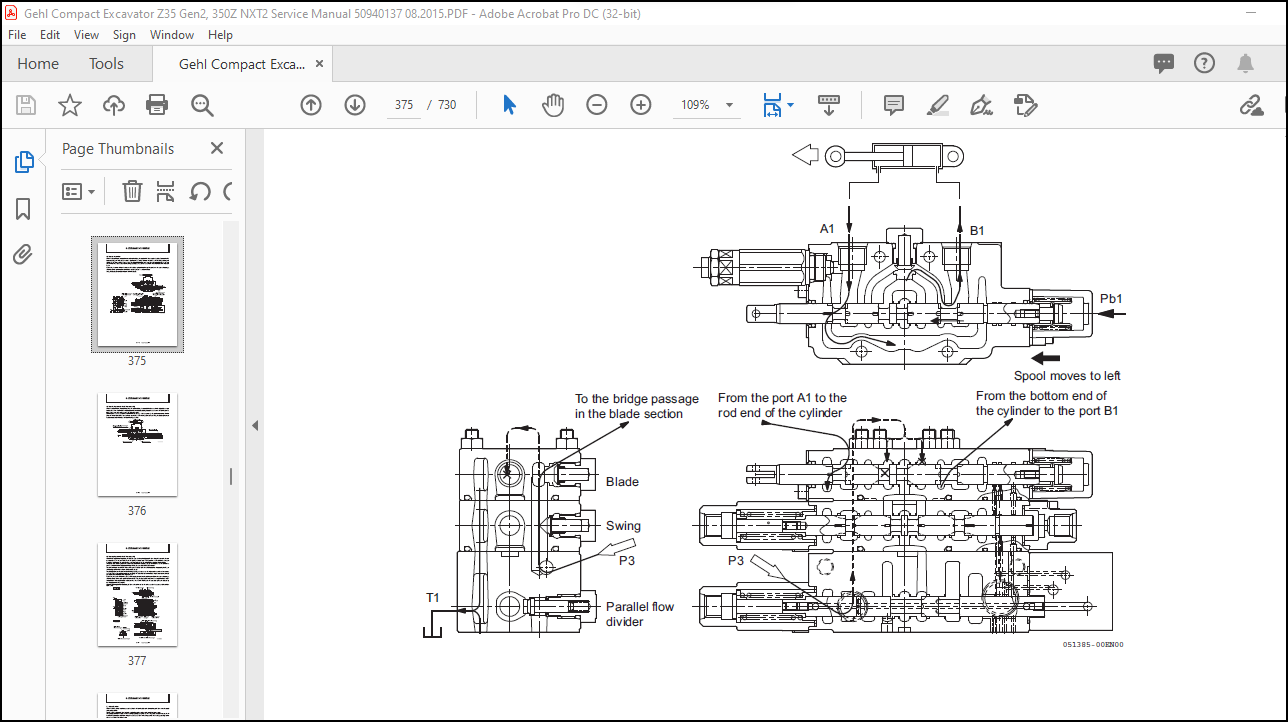Screen dimensions: 1288x722
Task: Open the Find text magnifier tool
Action: tap(203, 105)
